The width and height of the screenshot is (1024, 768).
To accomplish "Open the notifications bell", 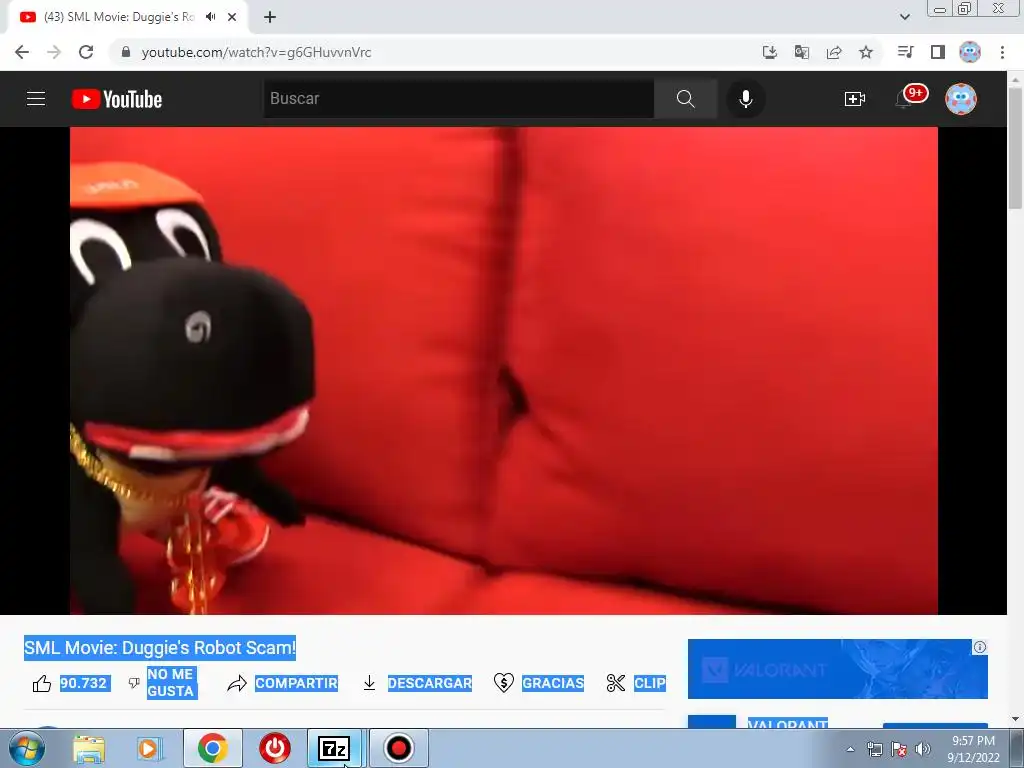I will [x=904, y=99].
